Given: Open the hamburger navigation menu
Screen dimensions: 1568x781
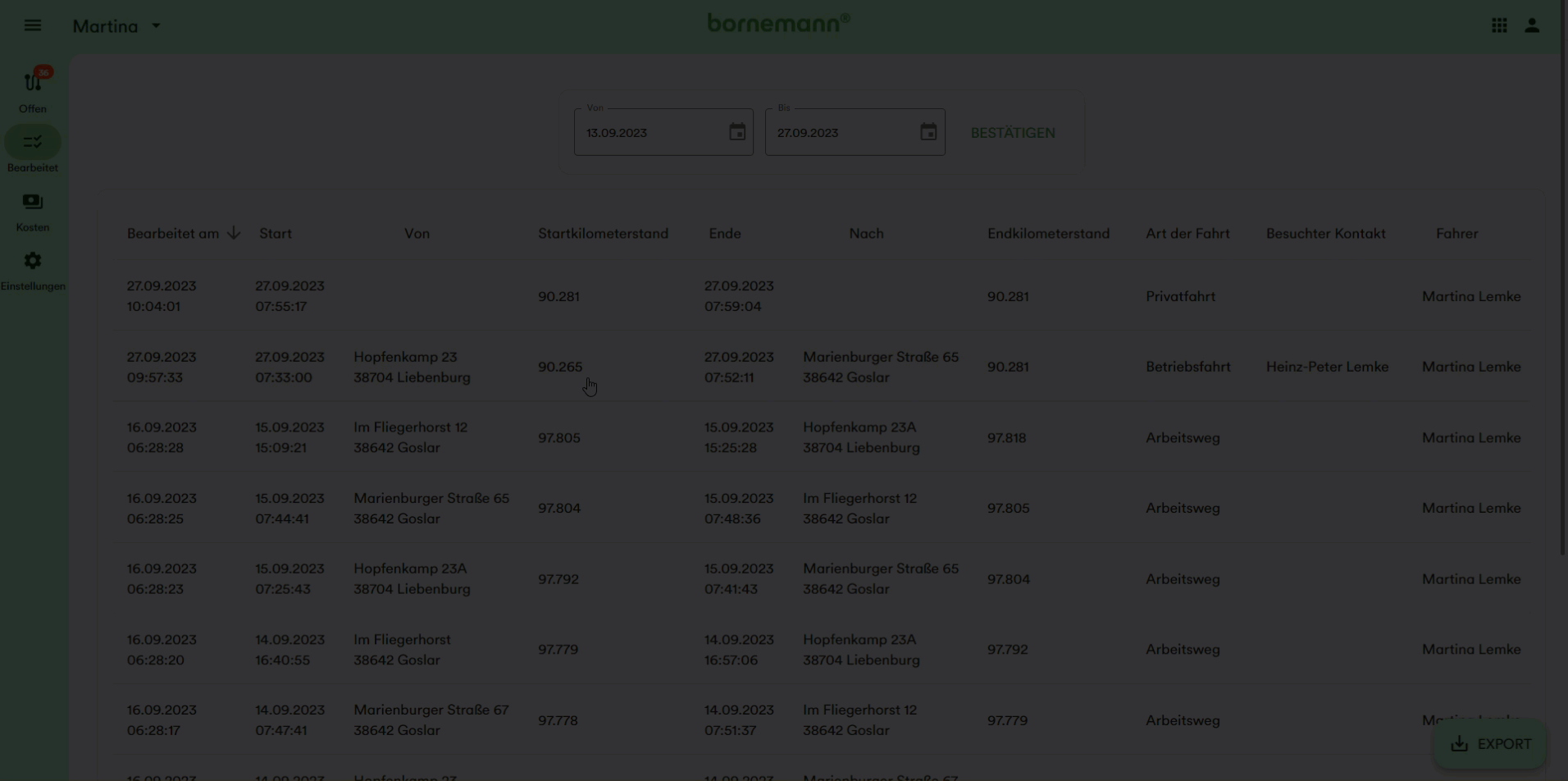Looking at the screenshot, I should click(x=33, y=25).
